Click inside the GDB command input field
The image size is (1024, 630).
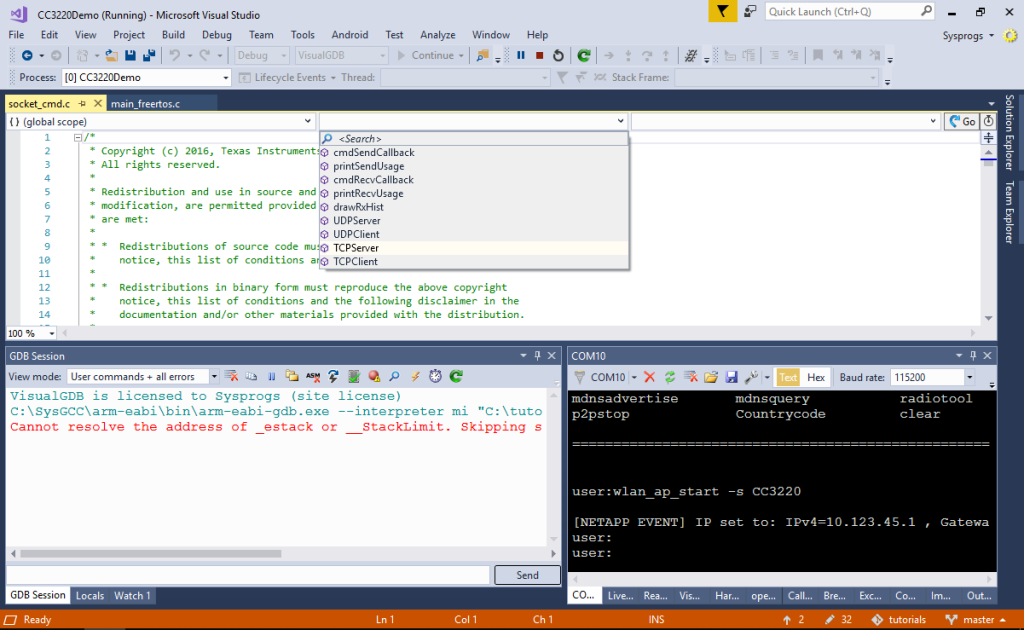pos(240,575)
